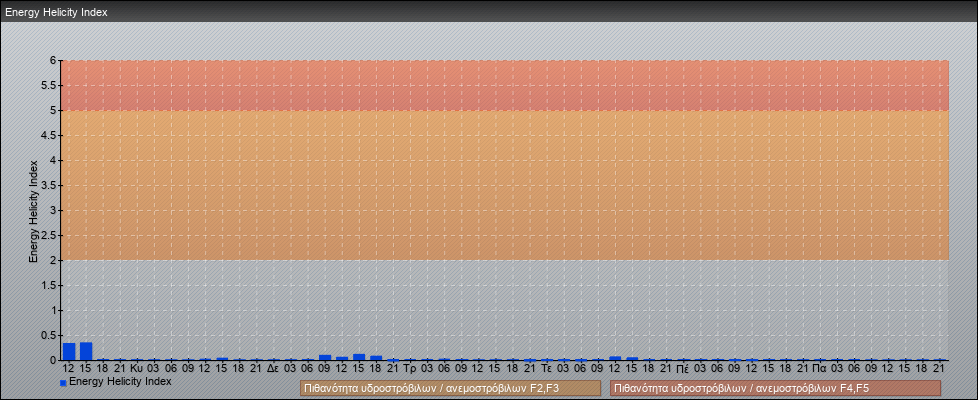The image size is (978, 400).
Task: Click the Energy Helicity Index panel title
Action: tap(57, 12)
